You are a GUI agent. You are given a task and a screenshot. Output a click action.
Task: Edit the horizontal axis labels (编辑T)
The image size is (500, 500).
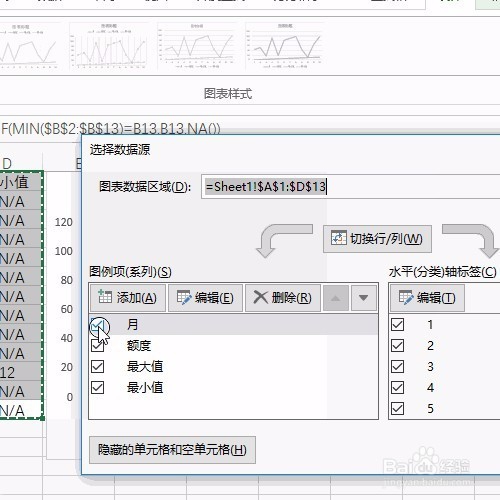point(427,298)
